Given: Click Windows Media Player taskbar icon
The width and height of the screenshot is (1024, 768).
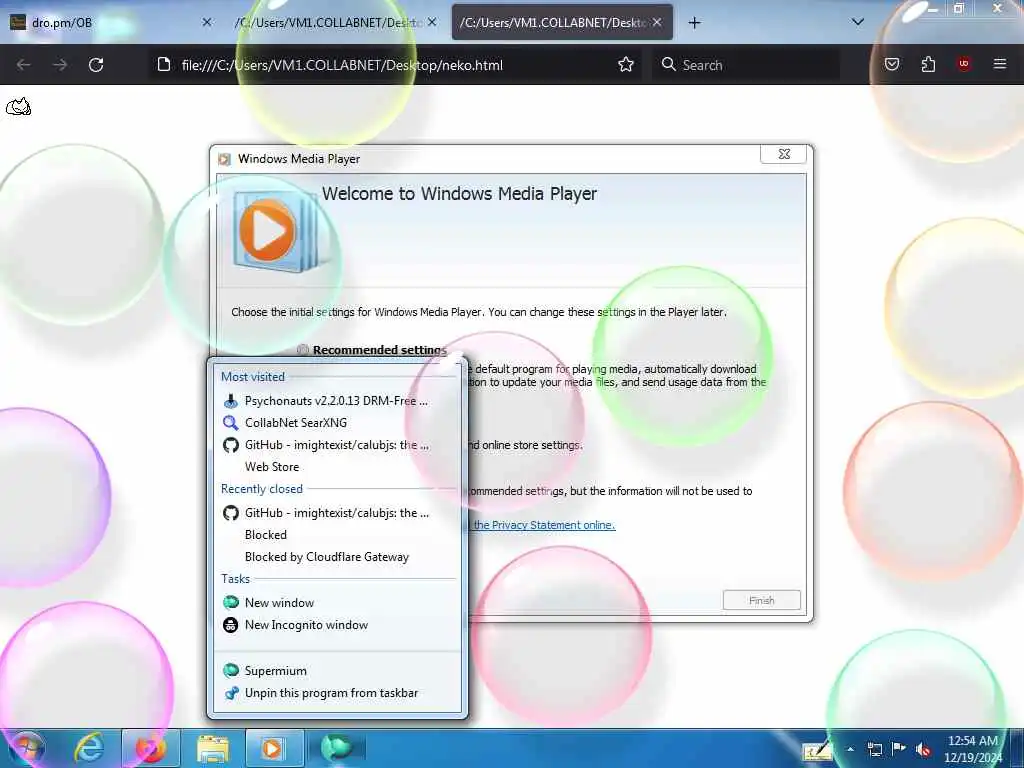Looking at the screenshot, I should click(273, 748).
